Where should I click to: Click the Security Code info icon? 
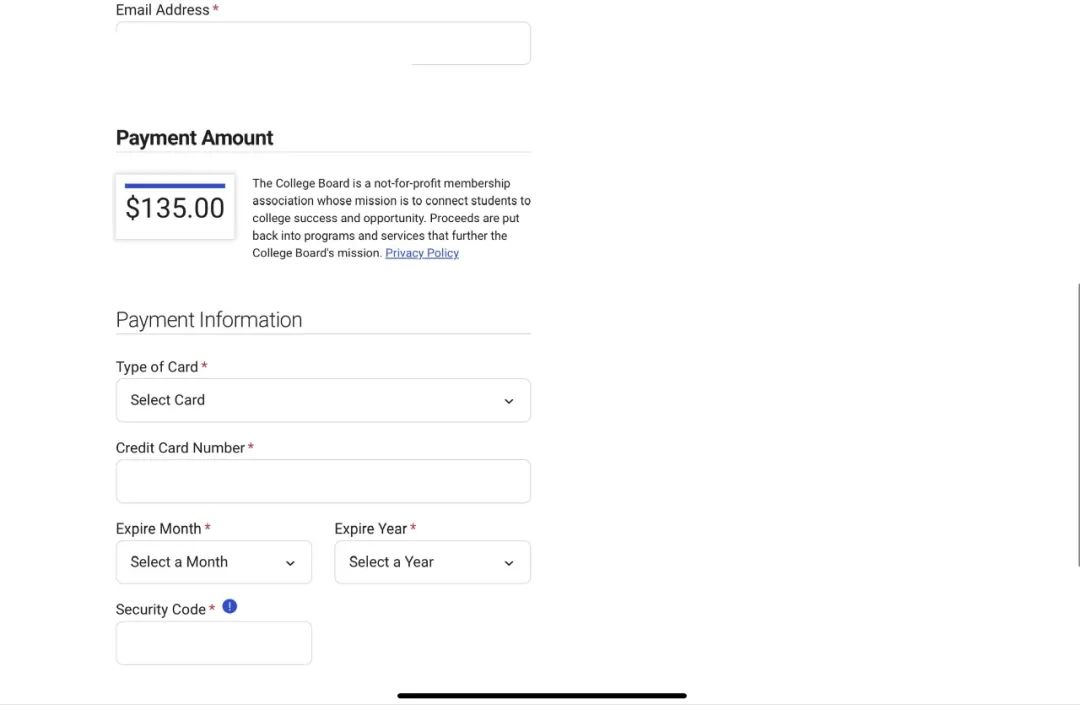(x=230, y=606)
